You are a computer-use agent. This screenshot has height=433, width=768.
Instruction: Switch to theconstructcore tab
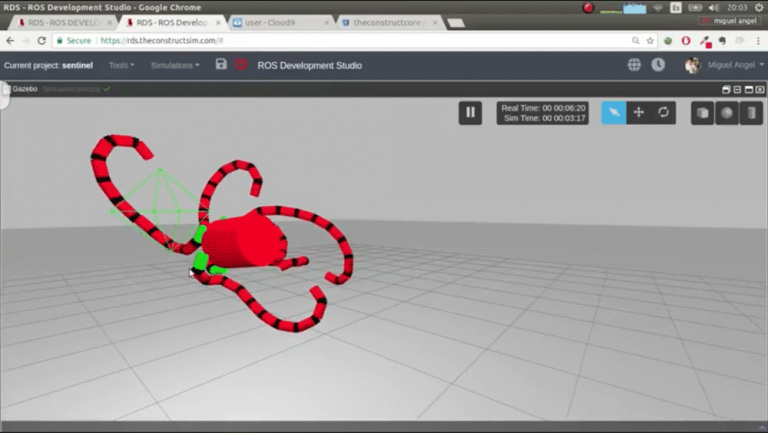pyautogui.click(x=389, y=23)
